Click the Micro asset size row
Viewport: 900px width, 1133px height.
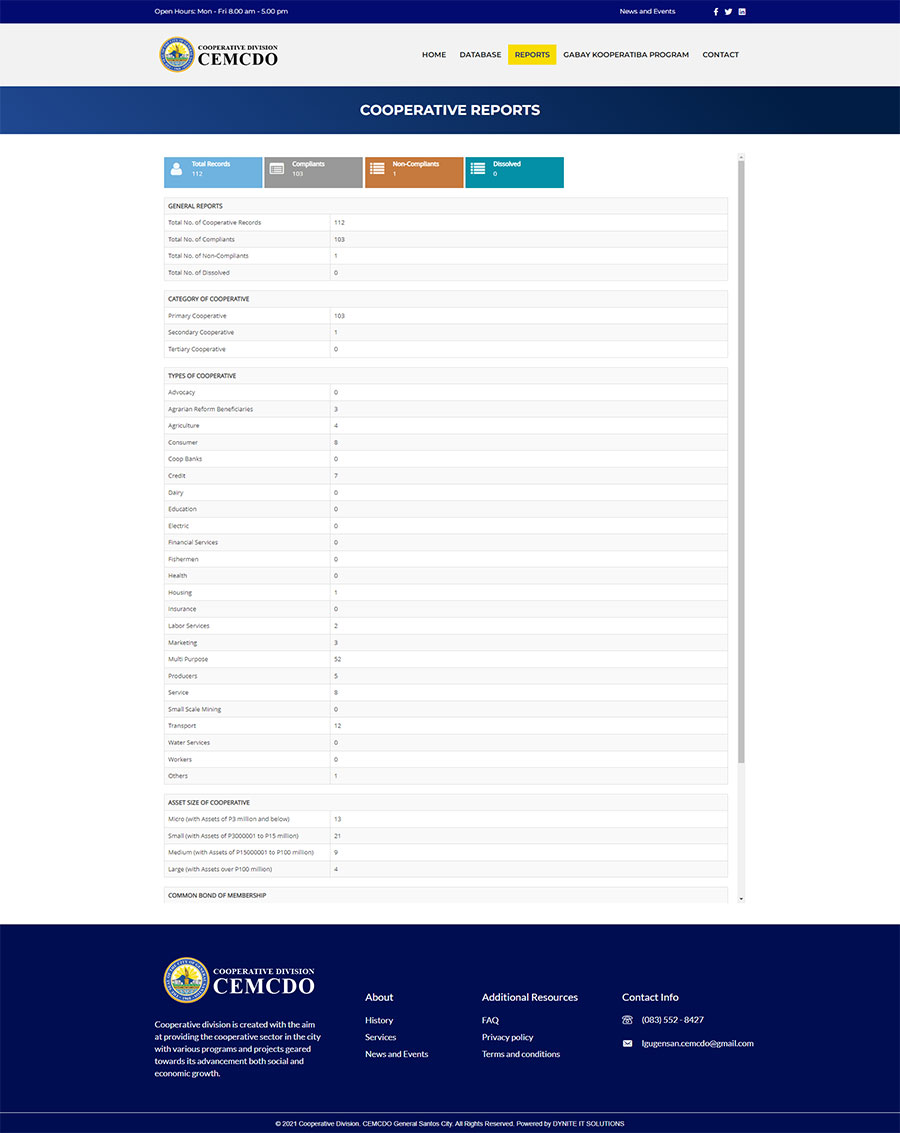(446, 819)
